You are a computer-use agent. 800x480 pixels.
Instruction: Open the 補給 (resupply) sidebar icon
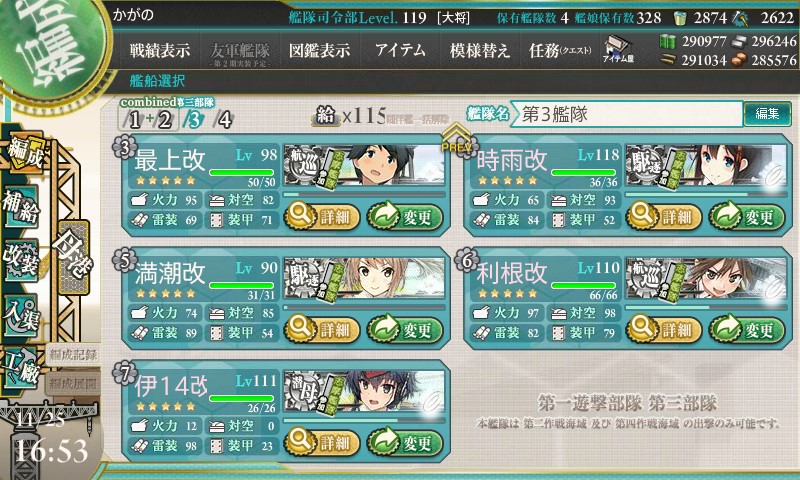coord(21,207)
